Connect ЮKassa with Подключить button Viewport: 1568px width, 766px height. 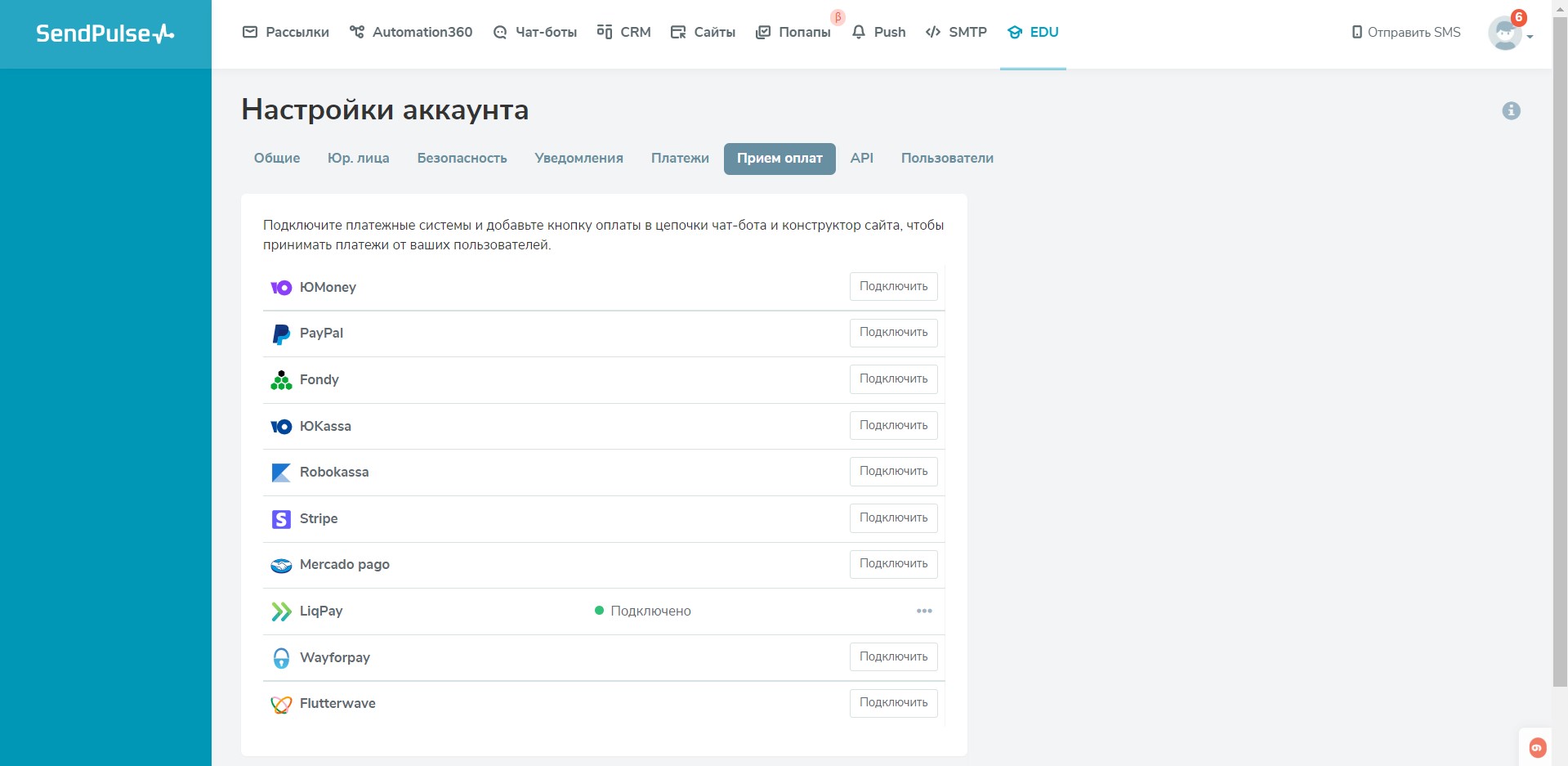click(x=894, y=426)
